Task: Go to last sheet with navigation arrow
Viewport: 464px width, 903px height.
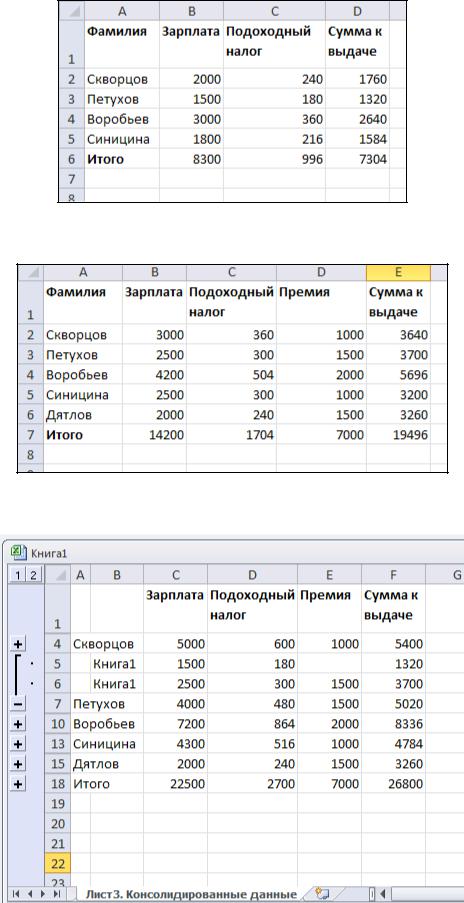Action: [x=57, y=894]
